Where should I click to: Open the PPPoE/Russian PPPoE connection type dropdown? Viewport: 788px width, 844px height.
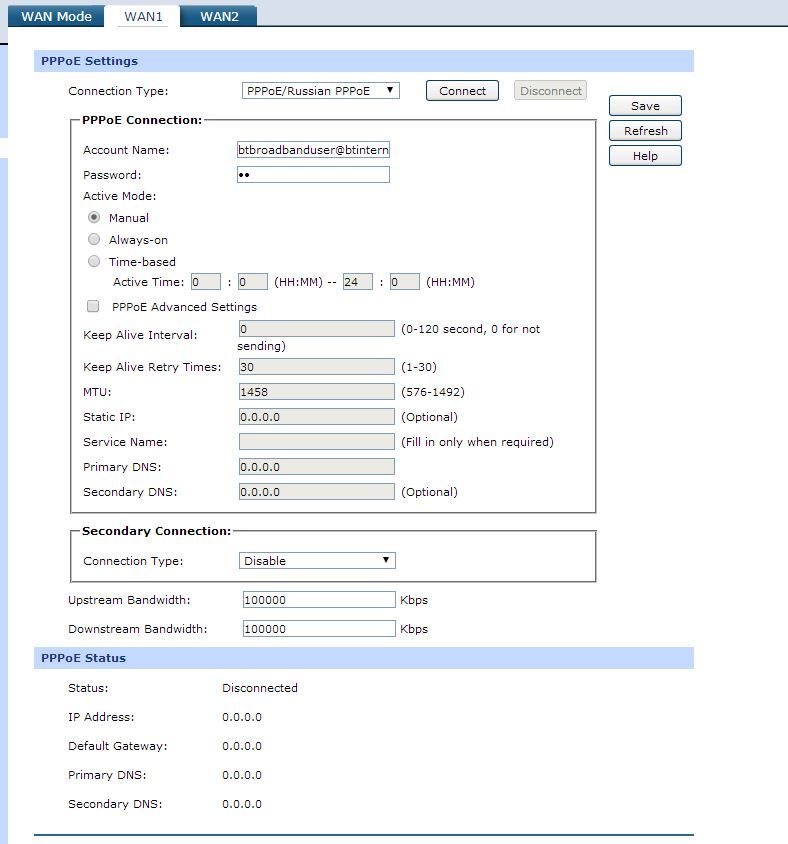(321, 90)
